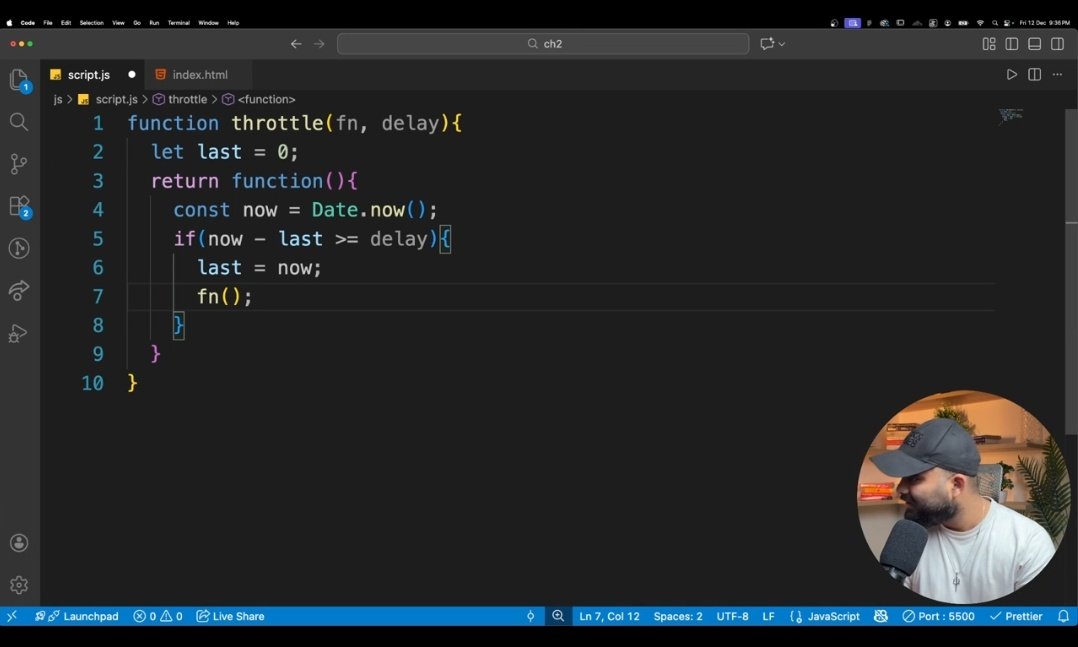Change LF end of line sequence
The height and width of the screenshot is (647, 1078).
point(769,616)
